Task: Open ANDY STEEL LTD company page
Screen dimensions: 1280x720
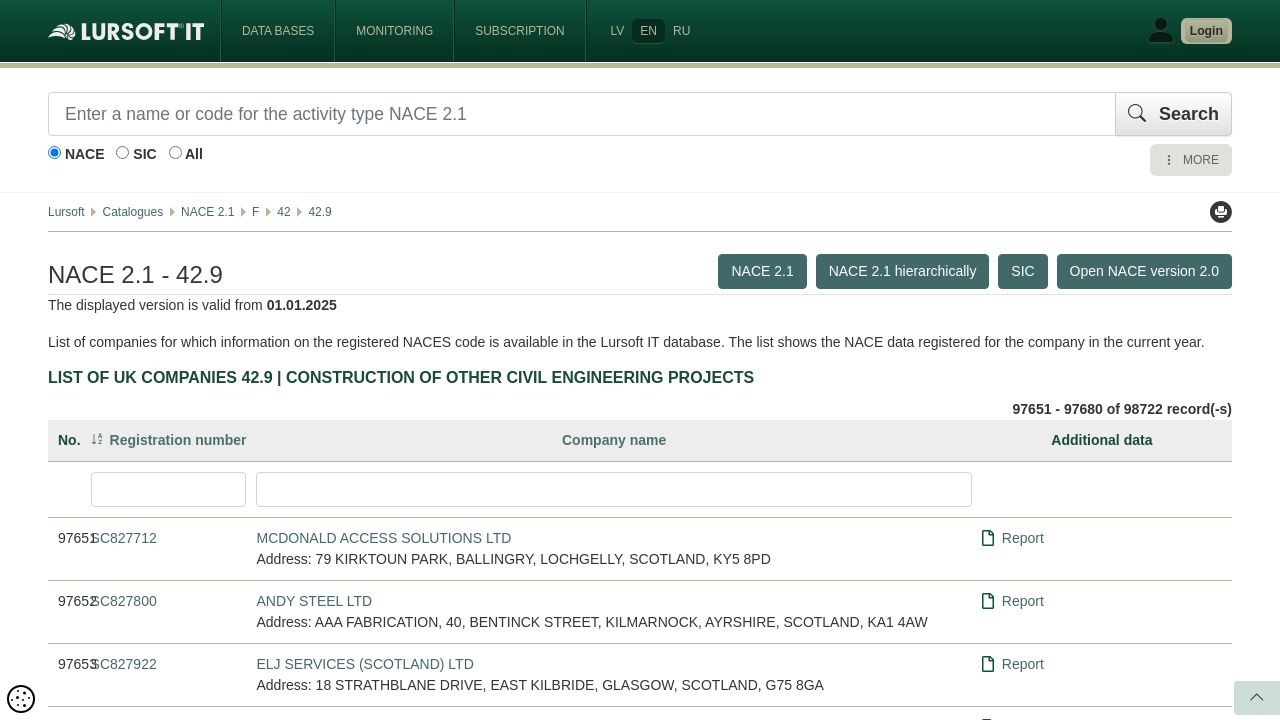Action: click(x=314, y=601)
